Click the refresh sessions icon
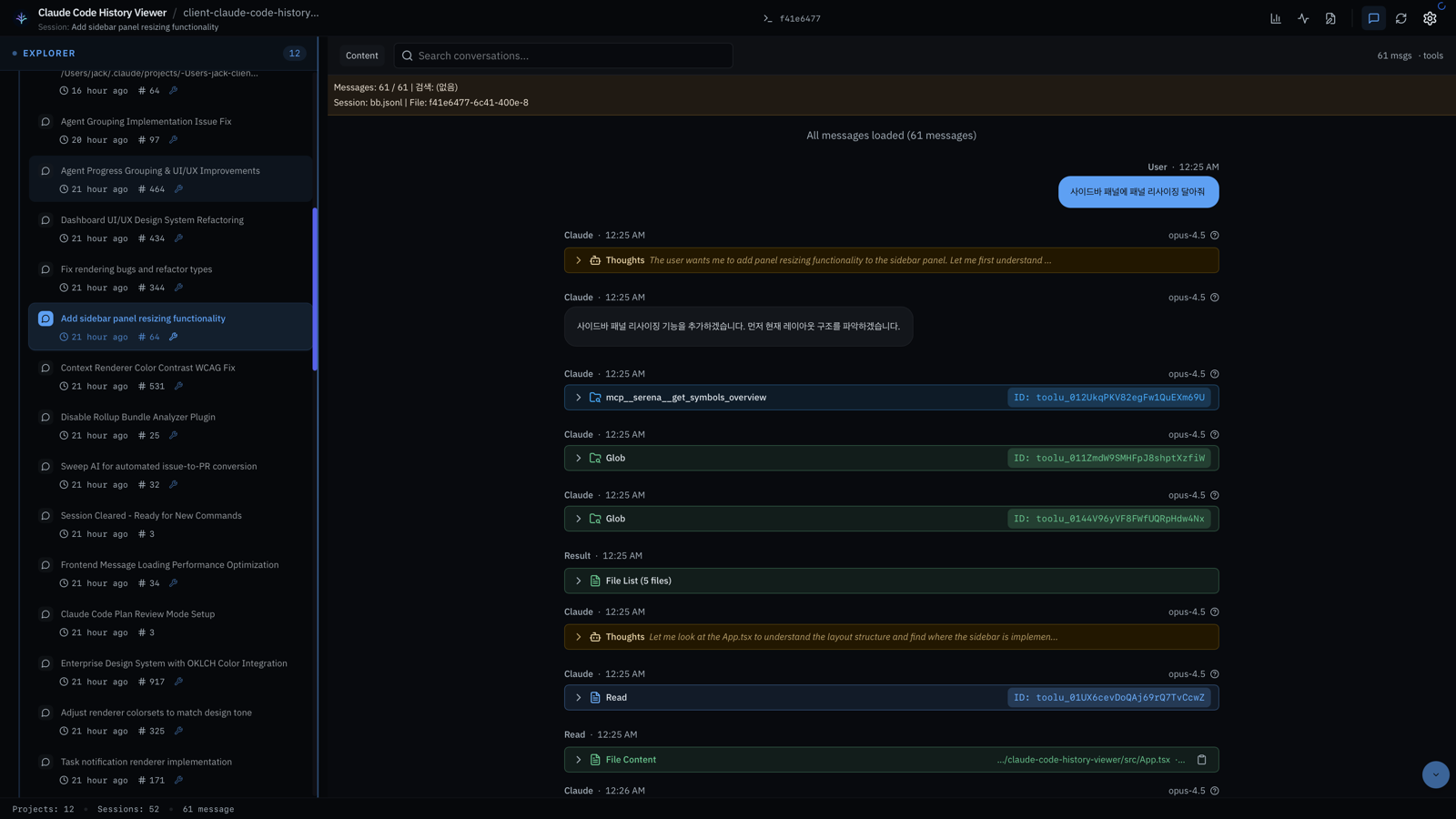The width and height of the screenshot is (1456, 819). (1401, 18)
